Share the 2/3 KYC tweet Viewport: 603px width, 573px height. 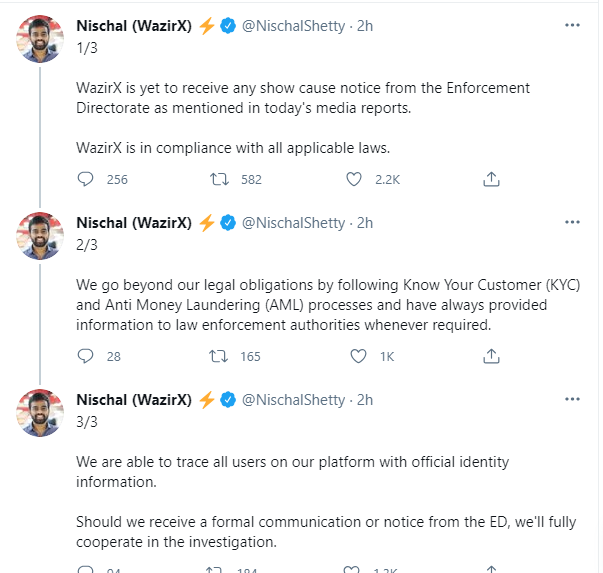pyautogui.click(x=491, y=356)
